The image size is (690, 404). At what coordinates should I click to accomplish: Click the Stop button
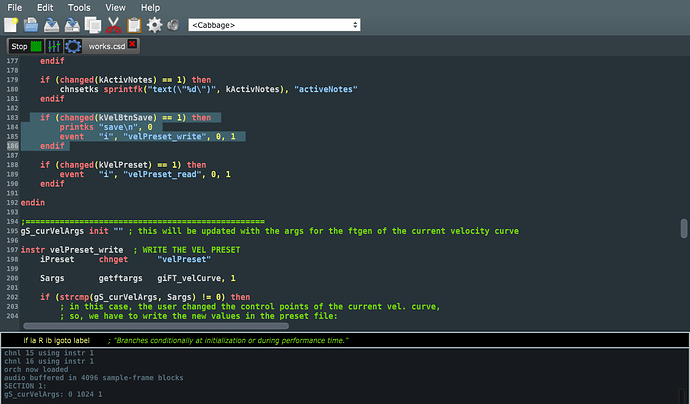click(x=26, y=46)
